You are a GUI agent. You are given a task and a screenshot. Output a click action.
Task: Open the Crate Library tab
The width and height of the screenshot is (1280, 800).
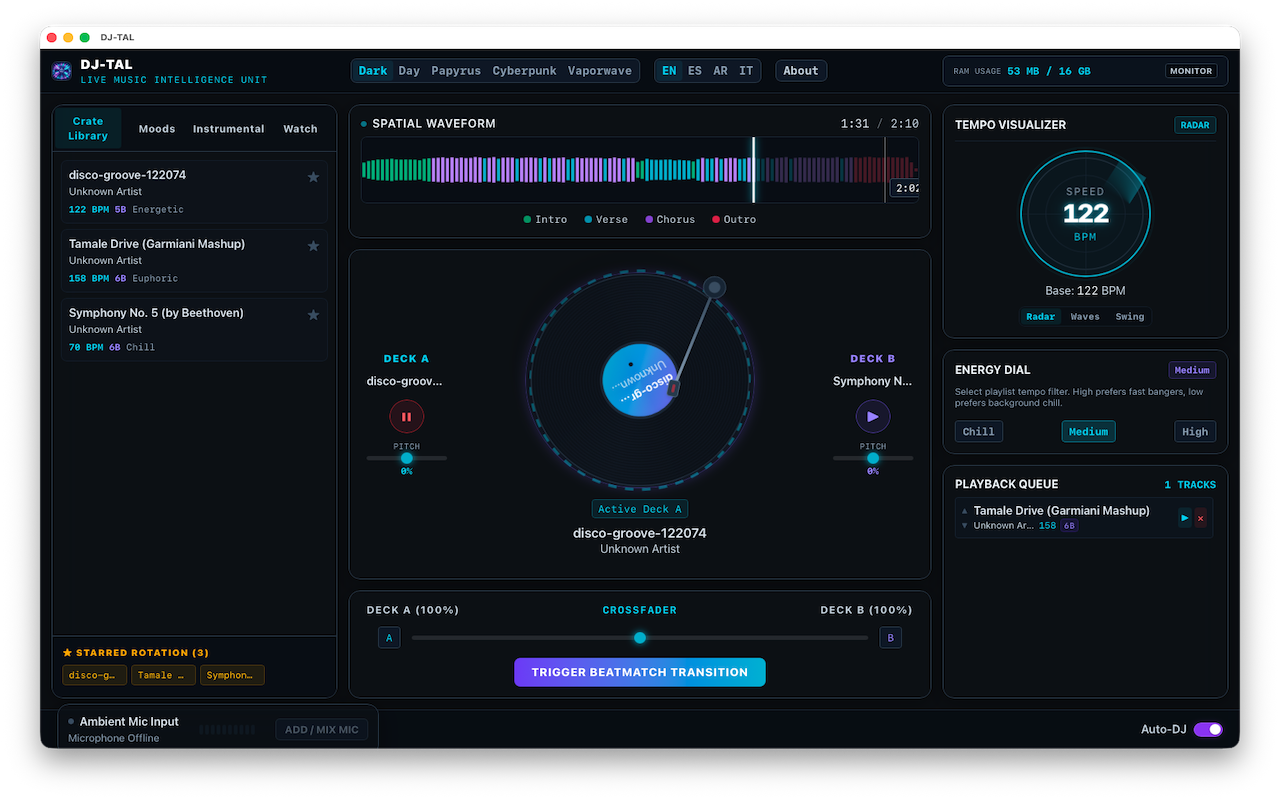[x=88, y=128]
